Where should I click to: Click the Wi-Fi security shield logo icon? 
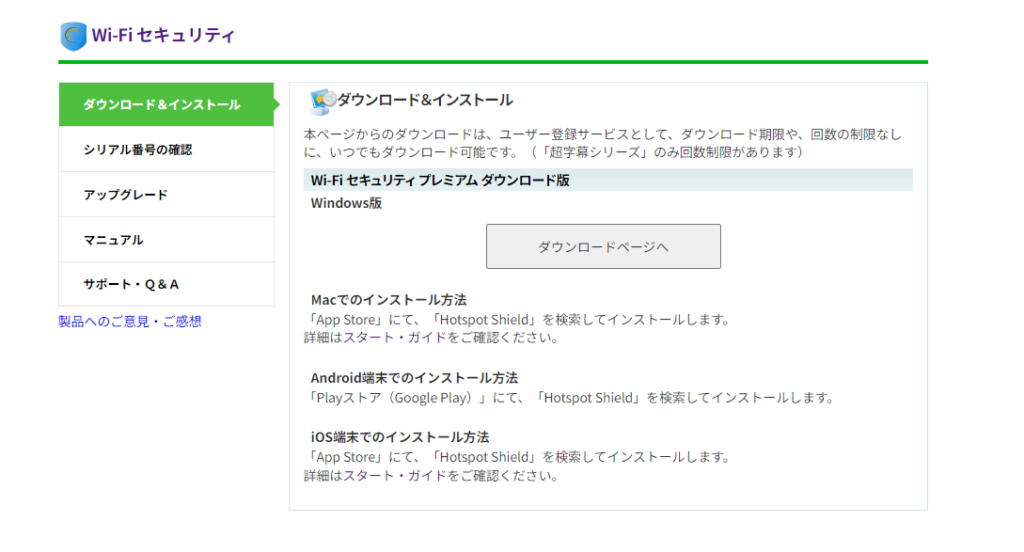tap(74, 36)
